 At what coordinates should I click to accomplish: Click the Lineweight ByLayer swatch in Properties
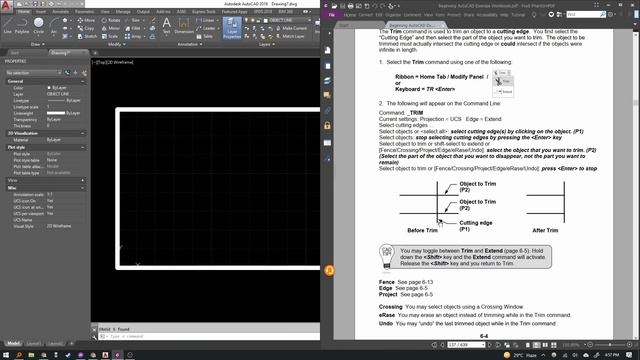[x=56, y=113]
